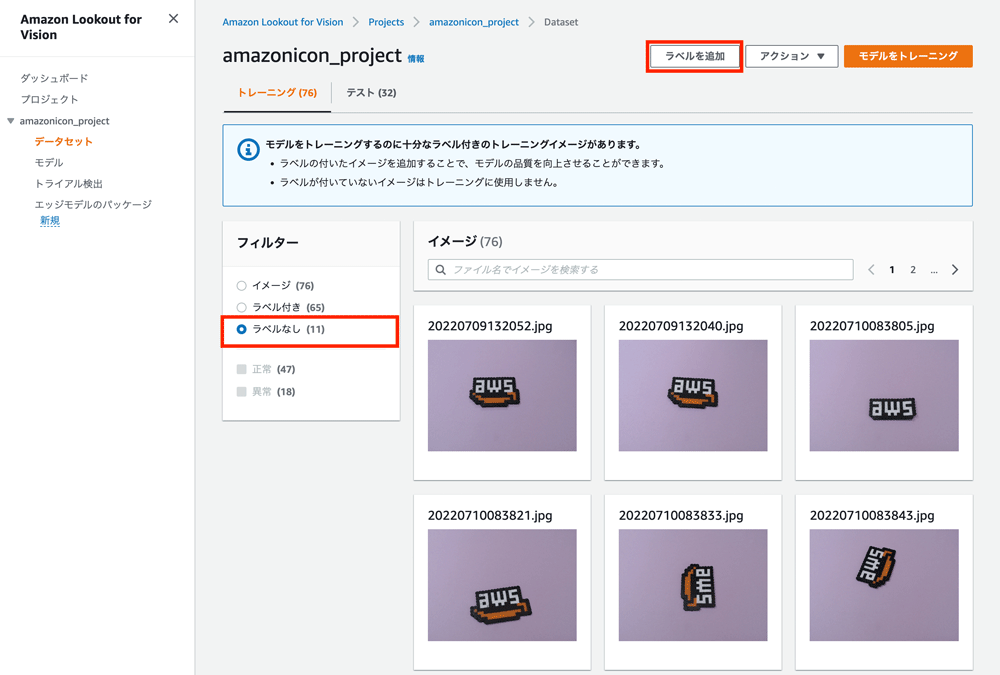Image resolution: width=1000 pixels, height=675 pixels.
Task: Check the 異常 (18) checkbox
Action: tap(241, 392)
